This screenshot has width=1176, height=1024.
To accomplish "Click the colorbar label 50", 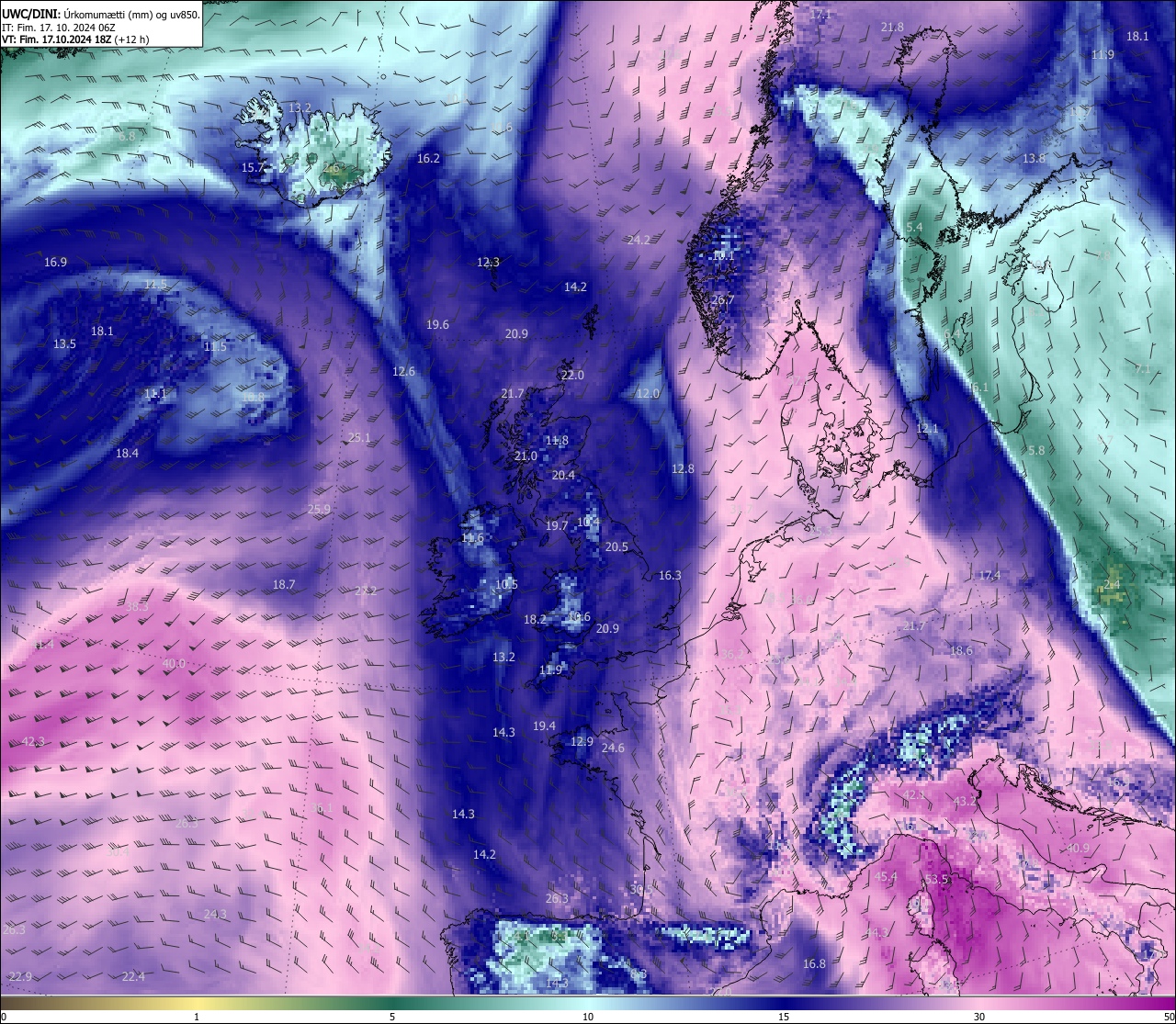I will point(1169,1017).
